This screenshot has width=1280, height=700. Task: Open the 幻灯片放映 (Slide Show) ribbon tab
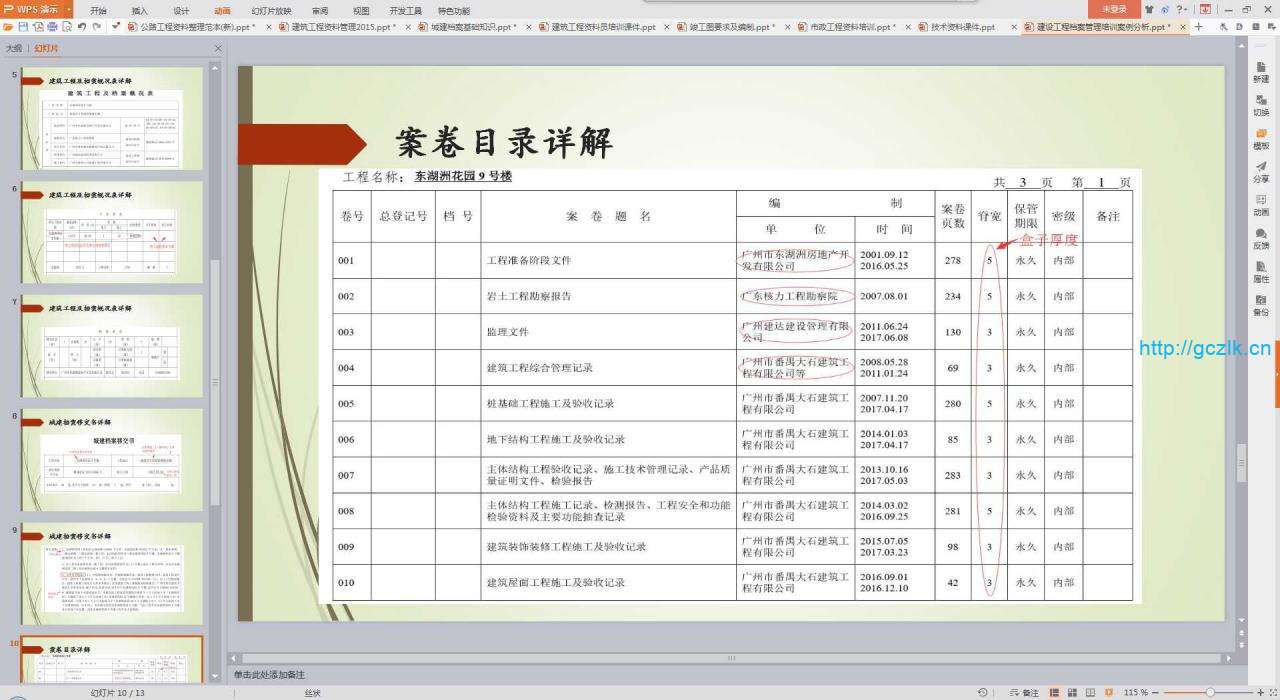[x=272, y=10]
